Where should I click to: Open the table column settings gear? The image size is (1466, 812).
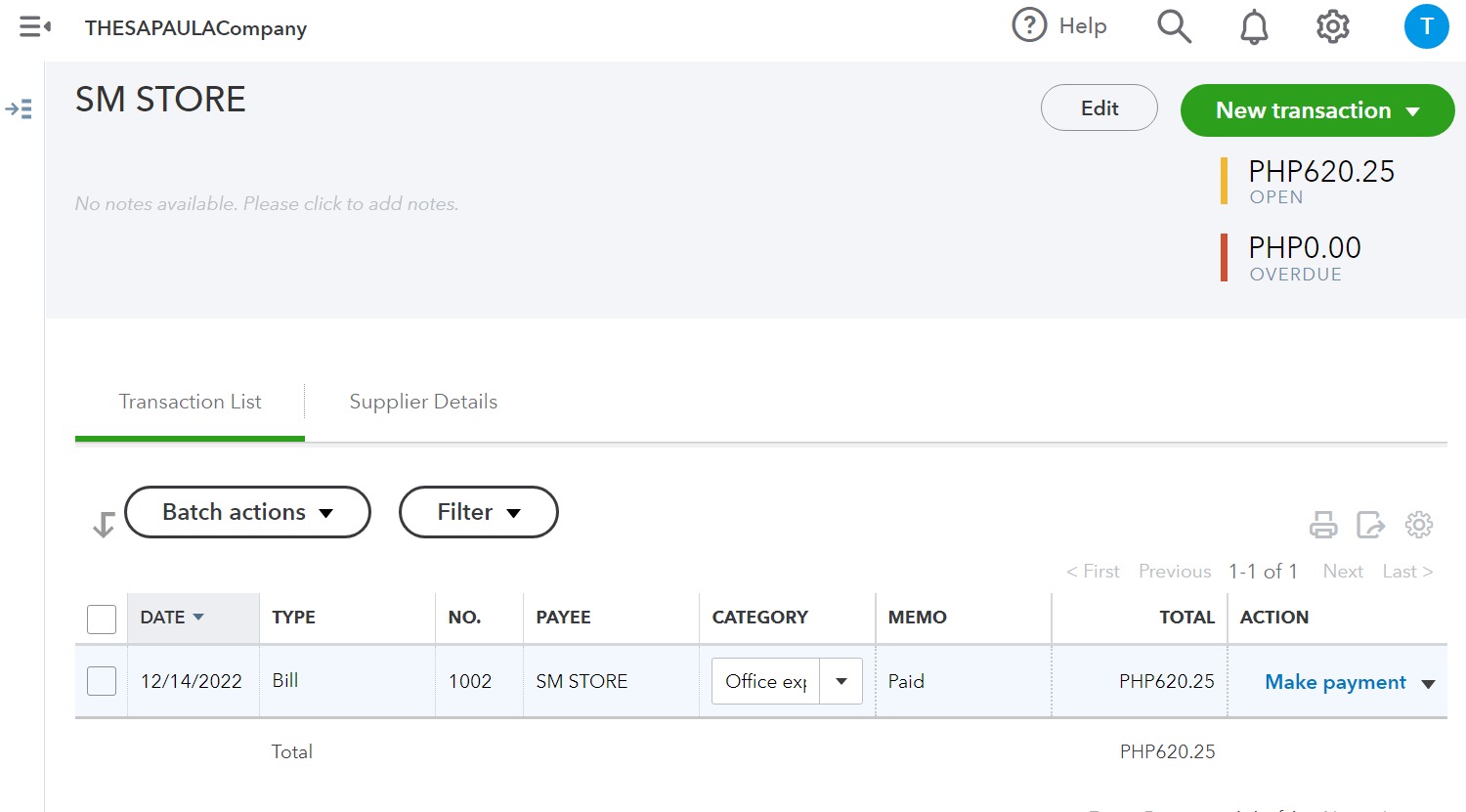[x=1418, y=525]
